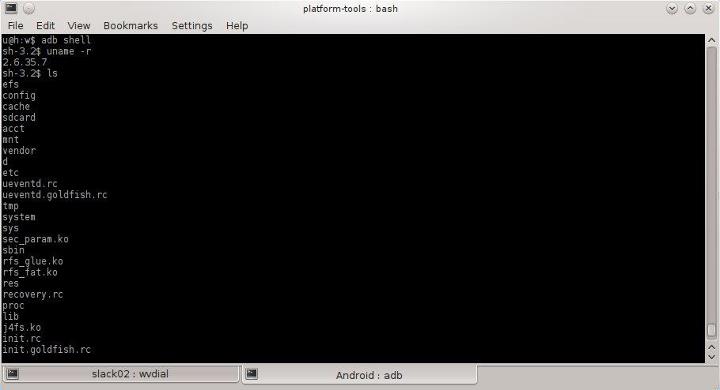Open the Bookmarks menu
720x390 pixels.
pos(130,26)
